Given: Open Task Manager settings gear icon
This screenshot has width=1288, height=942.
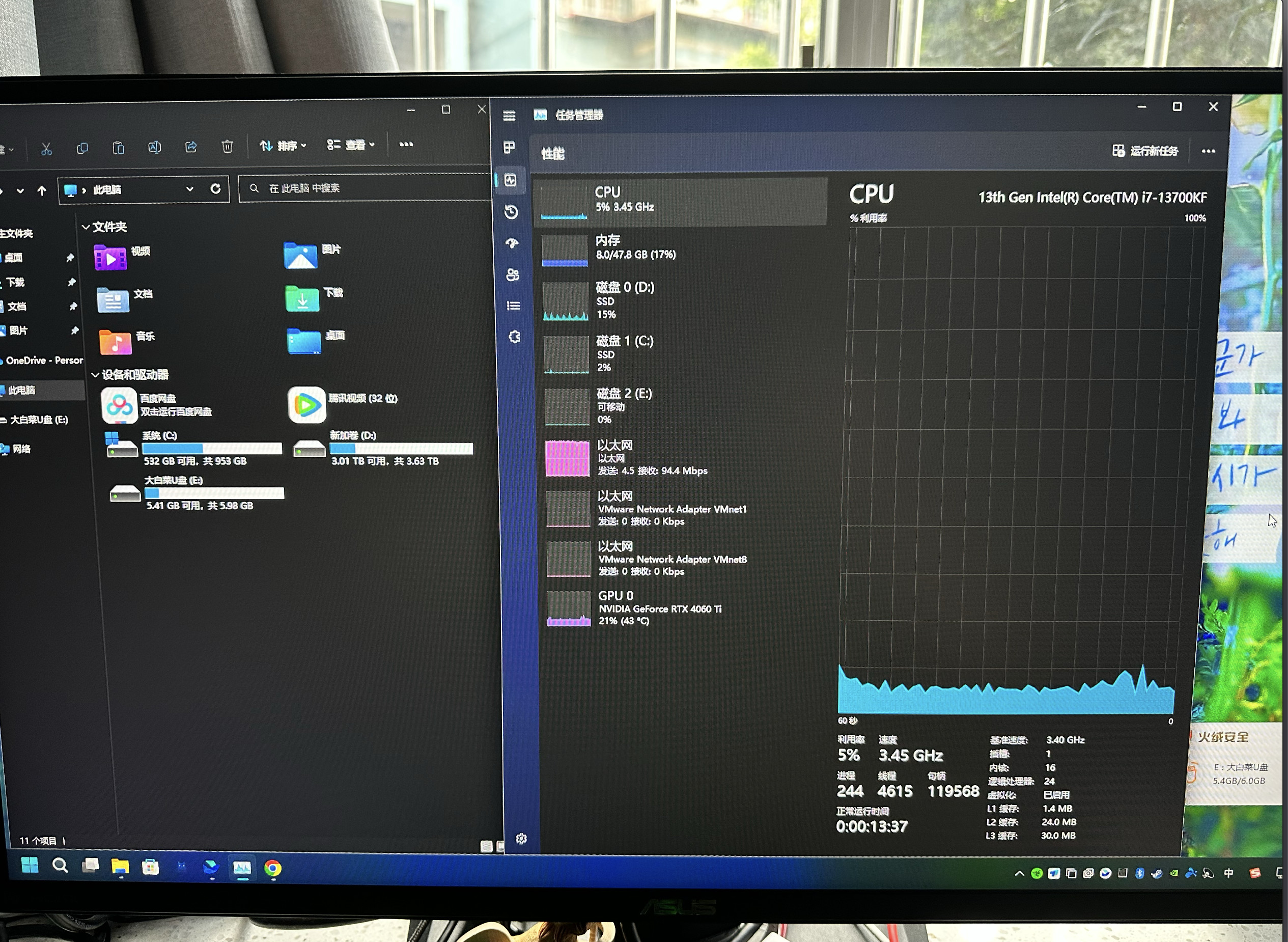Looking at the screenshot, I should (521, 839).
